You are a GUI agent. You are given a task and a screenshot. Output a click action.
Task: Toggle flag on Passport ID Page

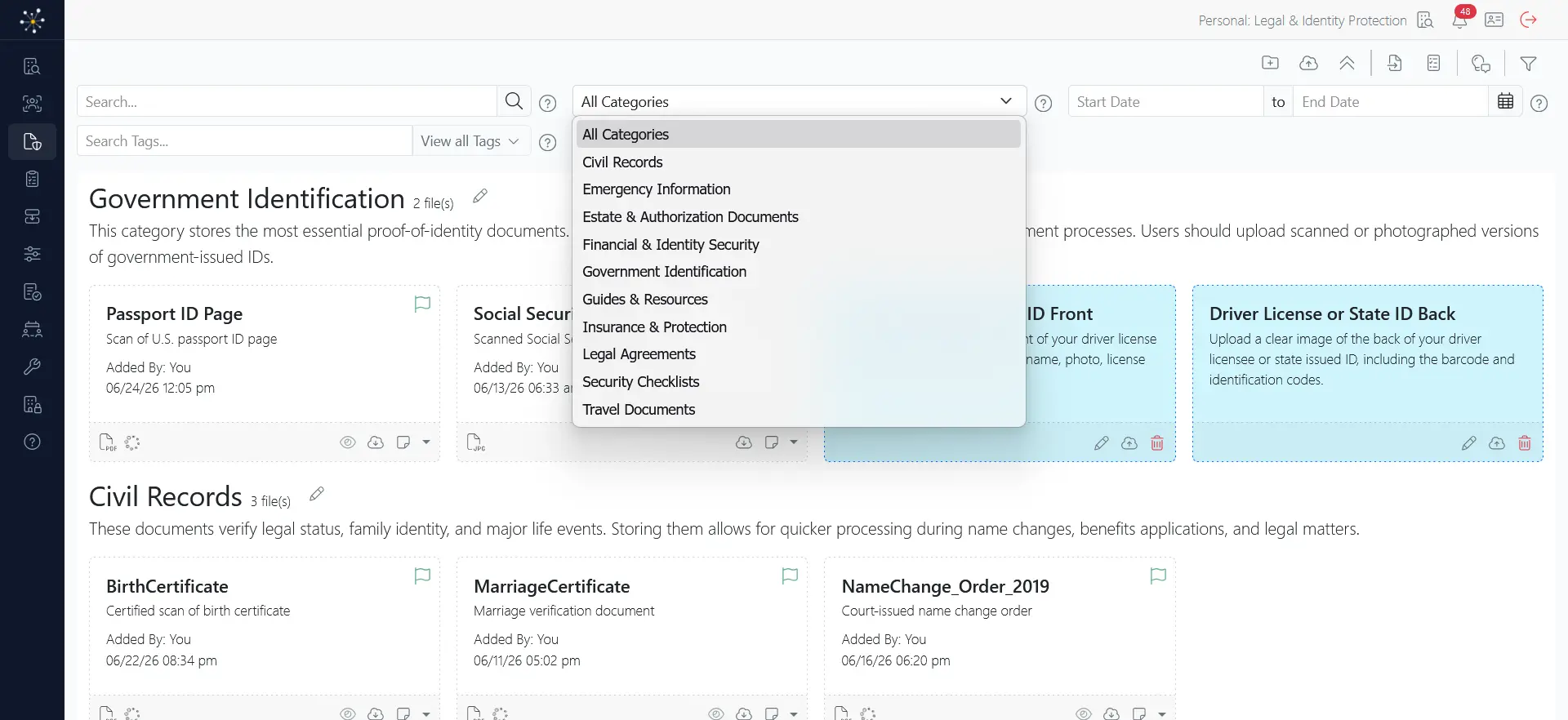422,304
